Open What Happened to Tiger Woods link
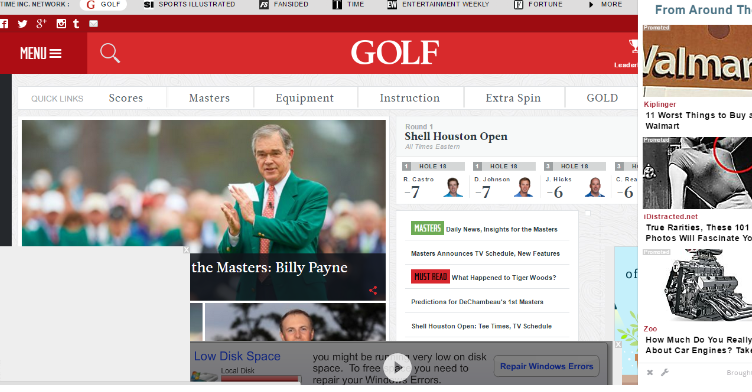Image resolution: width=752 pixels, height=392 pixels. (504, 277)
